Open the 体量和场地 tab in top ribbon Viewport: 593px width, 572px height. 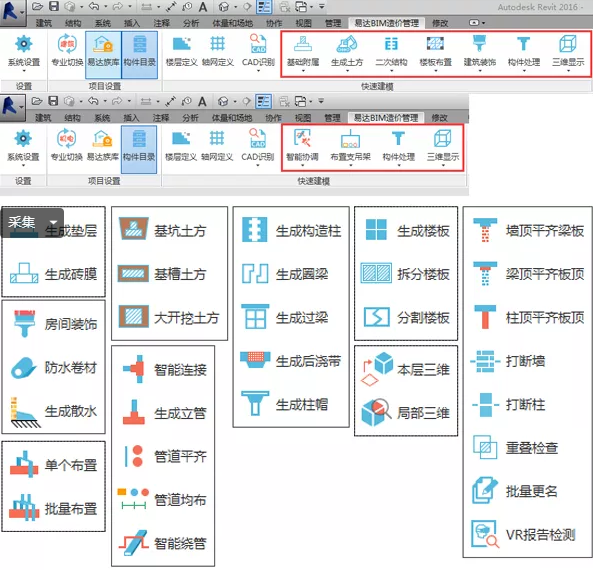tap(233, 23)
